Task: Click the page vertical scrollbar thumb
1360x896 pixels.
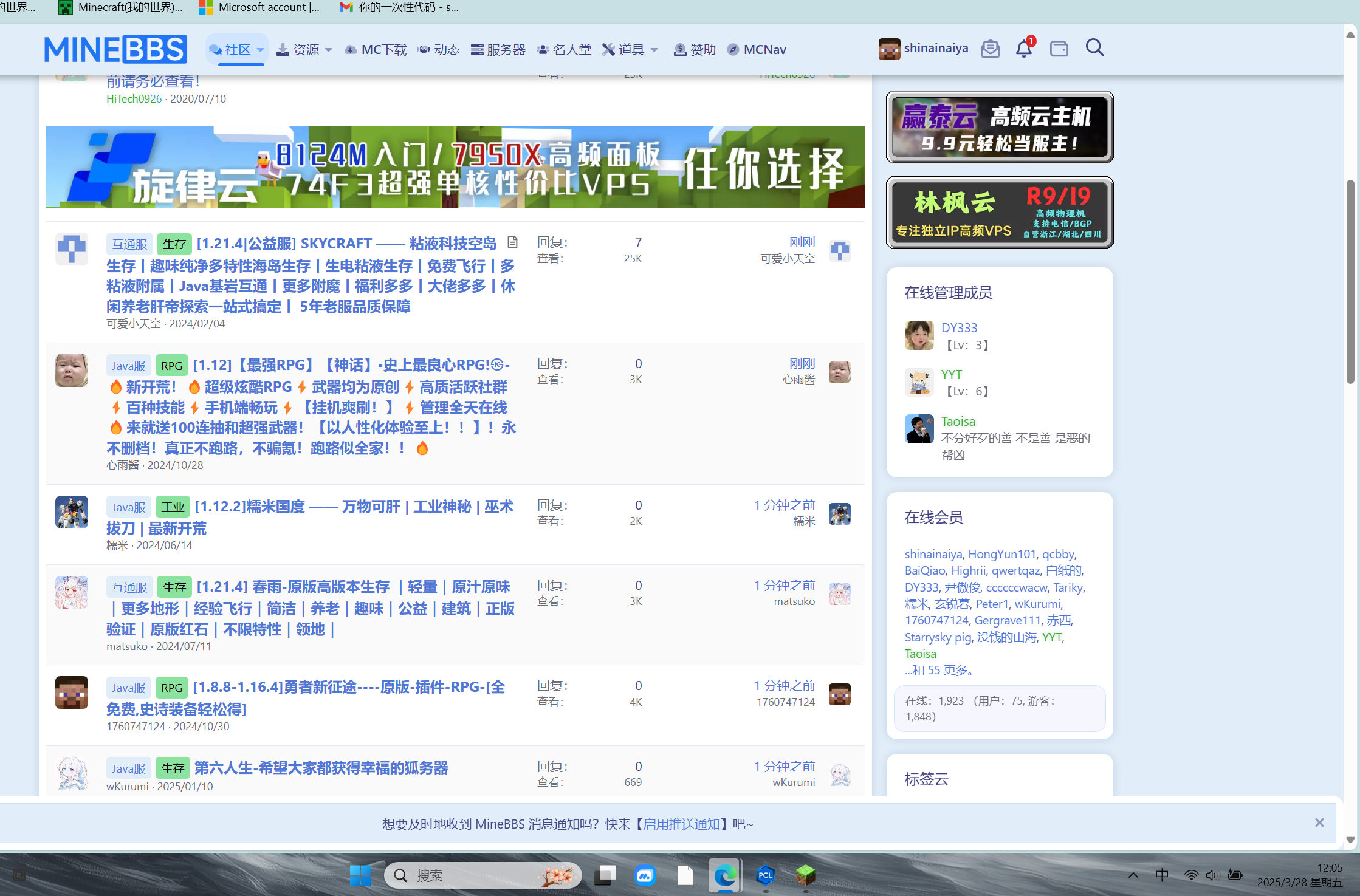Action: 1350,281
